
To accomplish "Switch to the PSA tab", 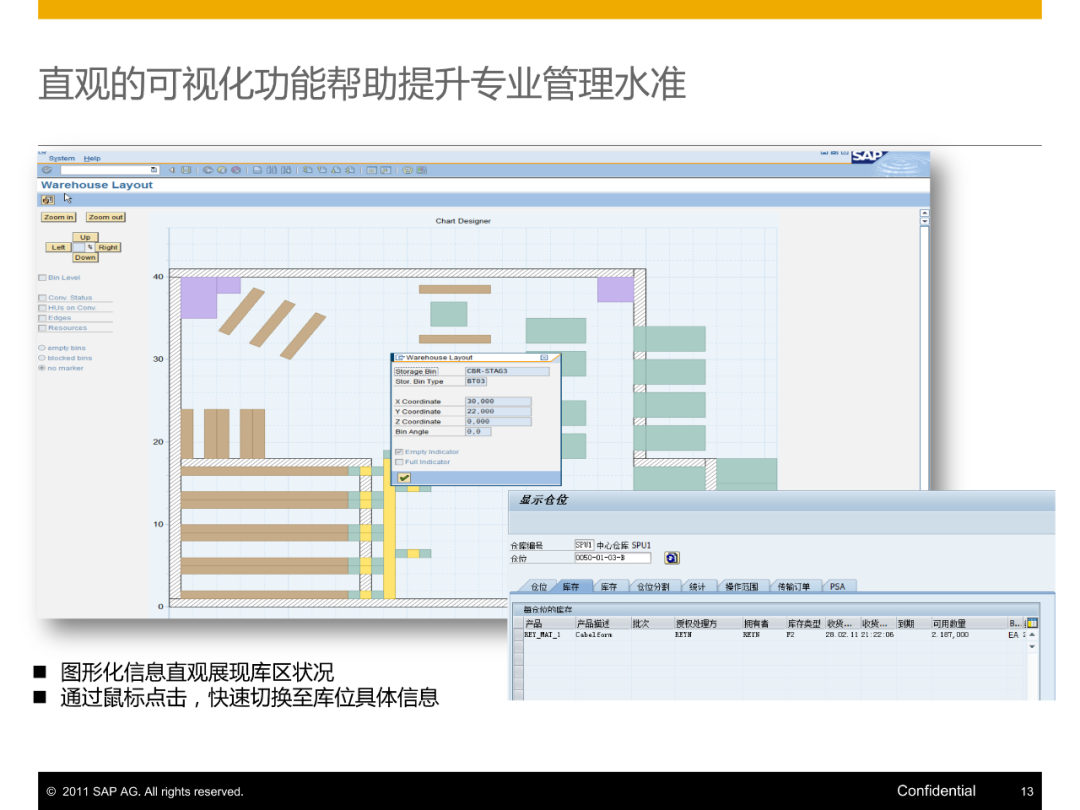I will tap(838, 587).
